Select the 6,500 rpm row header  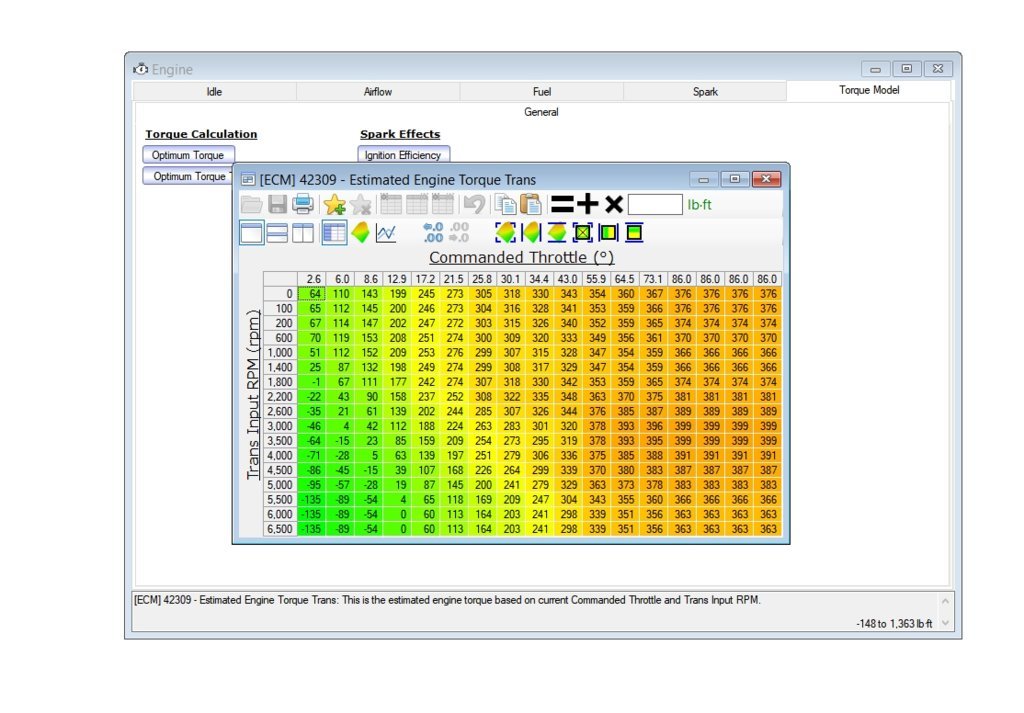pos(280,529)
